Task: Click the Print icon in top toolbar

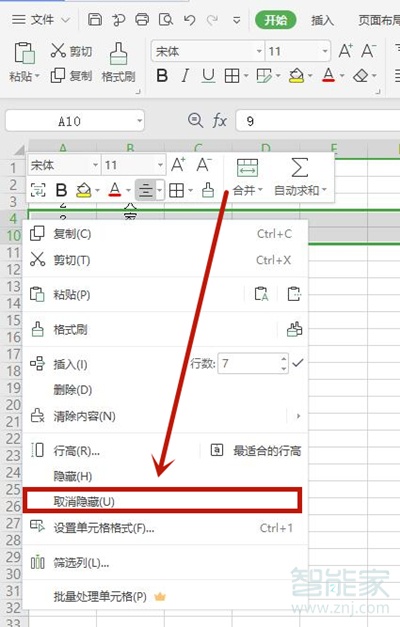Action: click(x=142, y=19)
